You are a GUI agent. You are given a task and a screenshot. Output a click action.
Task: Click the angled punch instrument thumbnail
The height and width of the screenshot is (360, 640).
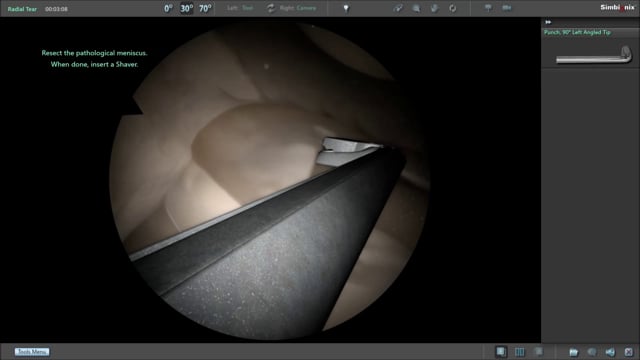tap(594, 55)
